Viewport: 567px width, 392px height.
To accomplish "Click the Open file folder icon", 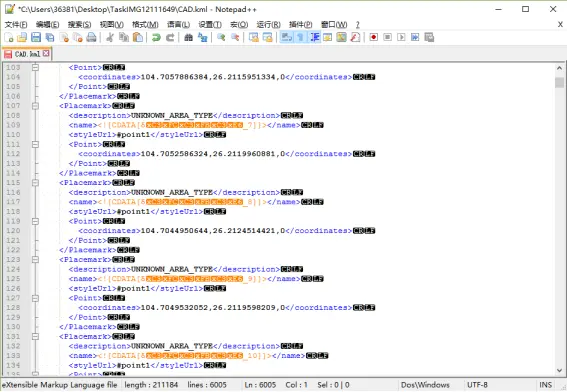I will click(22, 37).
